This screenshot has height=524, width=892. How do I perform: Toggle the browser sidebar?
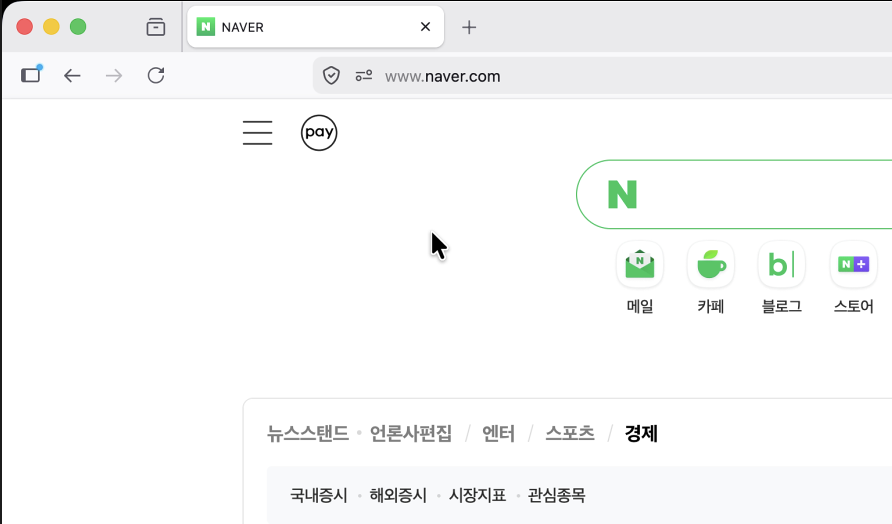pyautogui.click(x=31, y=75)
